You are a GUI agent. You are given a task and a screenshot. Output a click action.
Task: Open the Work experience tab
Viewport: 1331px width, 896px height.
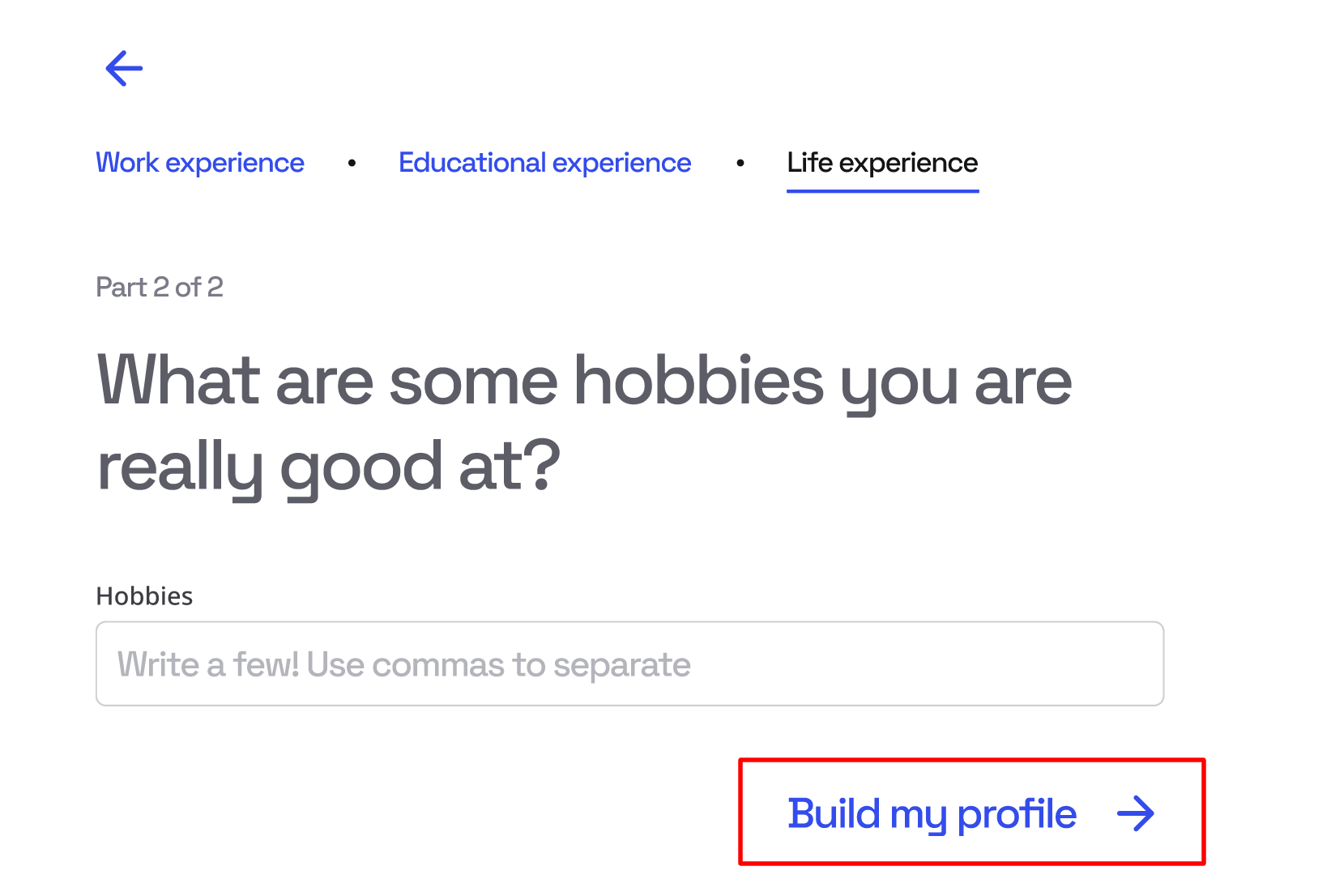pyautogui.click(x=200, y=163)
